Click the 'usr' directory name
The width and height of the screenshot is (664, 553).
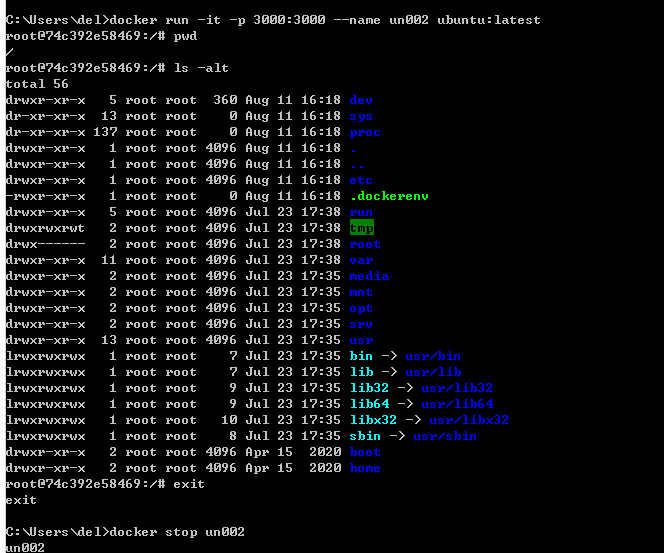click(361, 340)
